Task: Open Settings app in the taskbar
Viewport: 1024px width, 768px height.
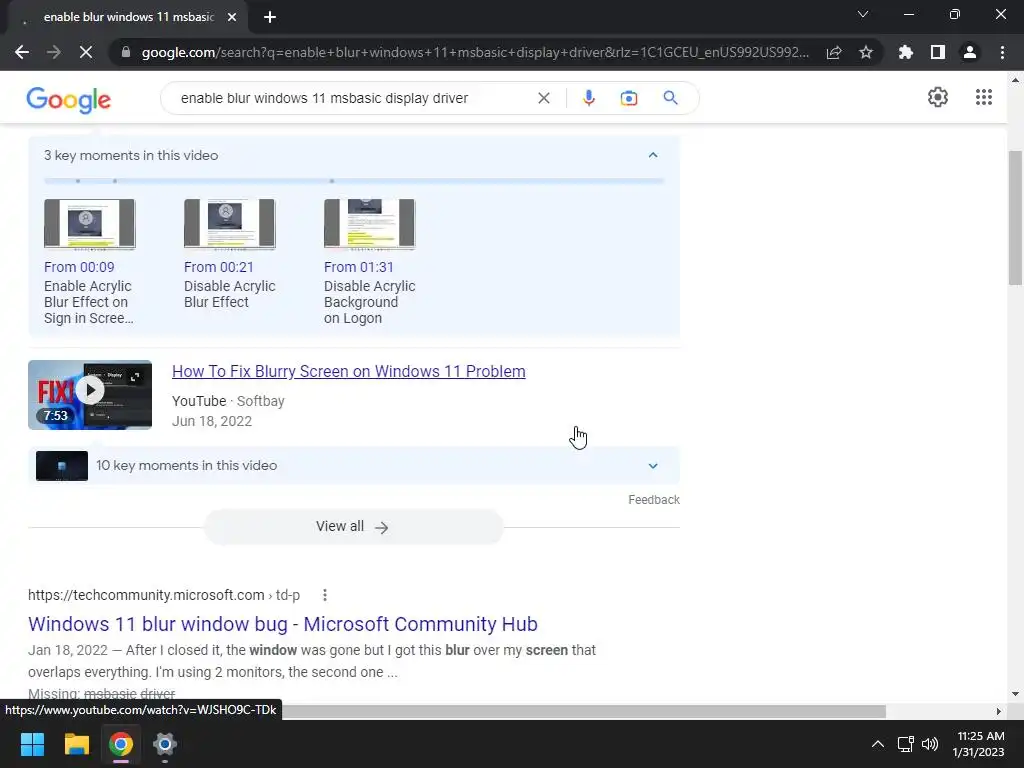Action: pyautogui.click(x=165, y=744)
